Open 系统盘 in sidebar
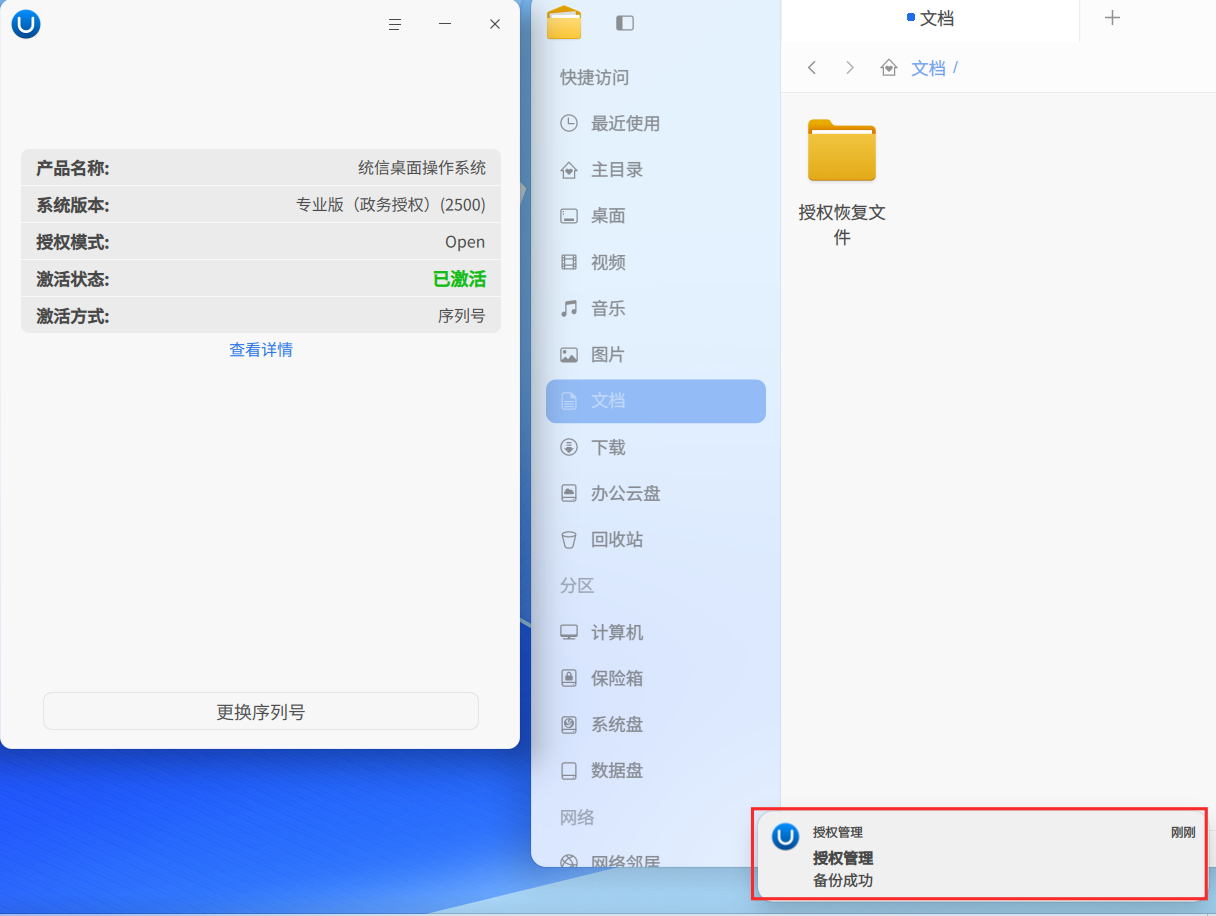Screen dimensions: 1216x916 pos(656,724)
